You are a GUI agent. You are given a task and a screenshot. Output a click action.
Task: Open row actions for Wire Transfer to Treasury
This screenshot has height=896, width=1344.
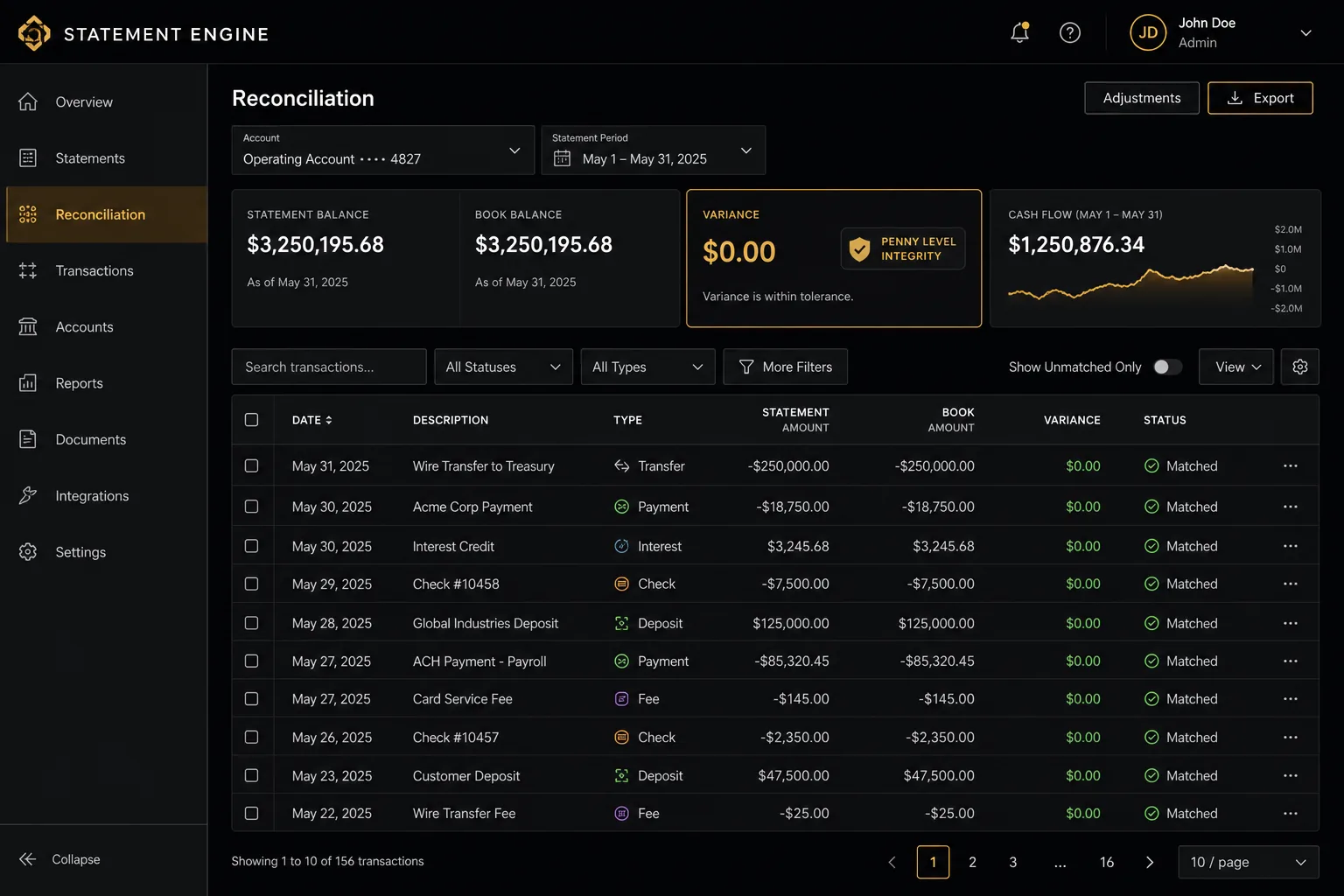tap(1291, 466)
